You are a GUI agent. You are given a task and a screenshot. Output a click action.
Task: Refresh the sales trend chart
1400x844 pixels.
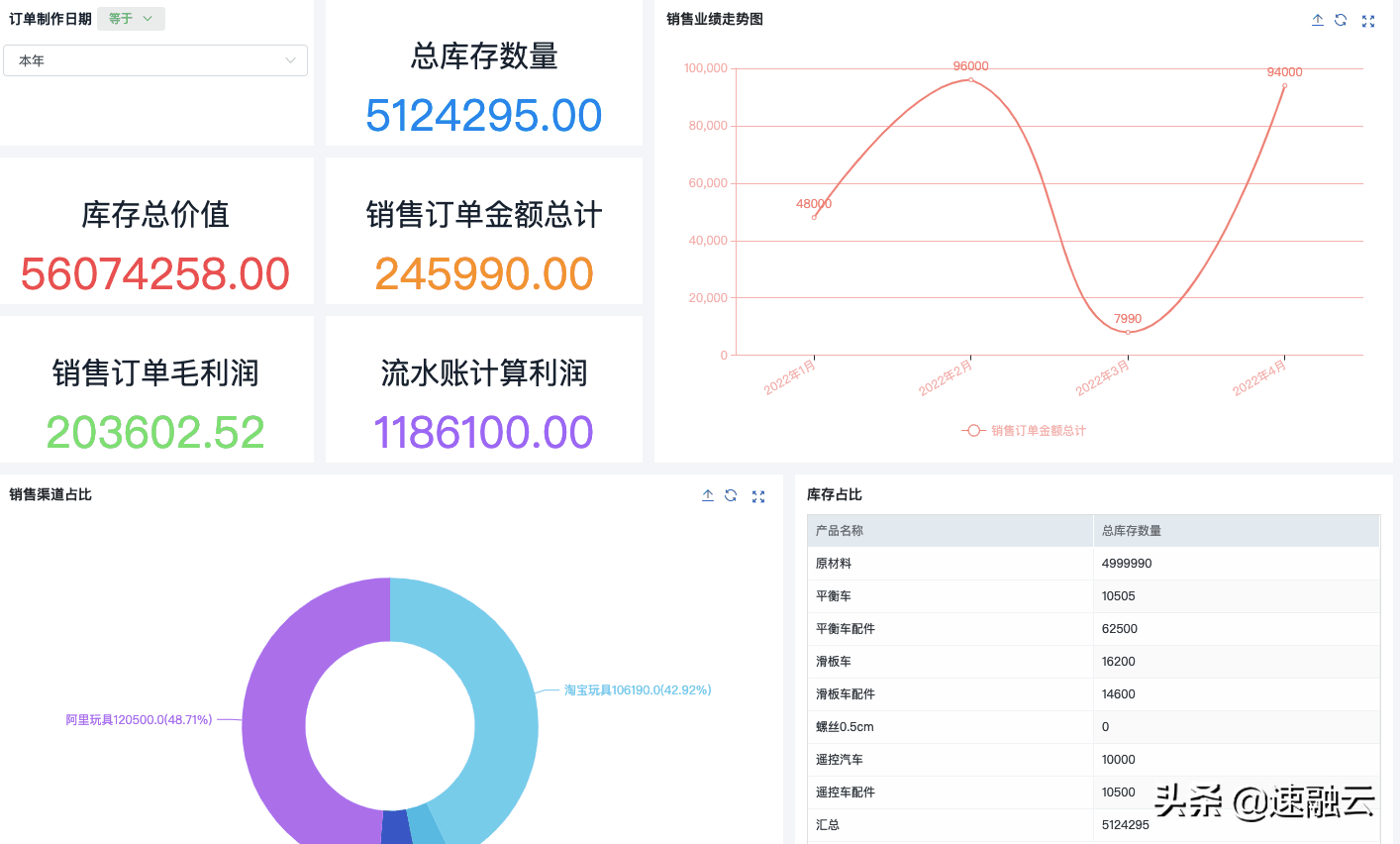click(x=1341, y=20)
